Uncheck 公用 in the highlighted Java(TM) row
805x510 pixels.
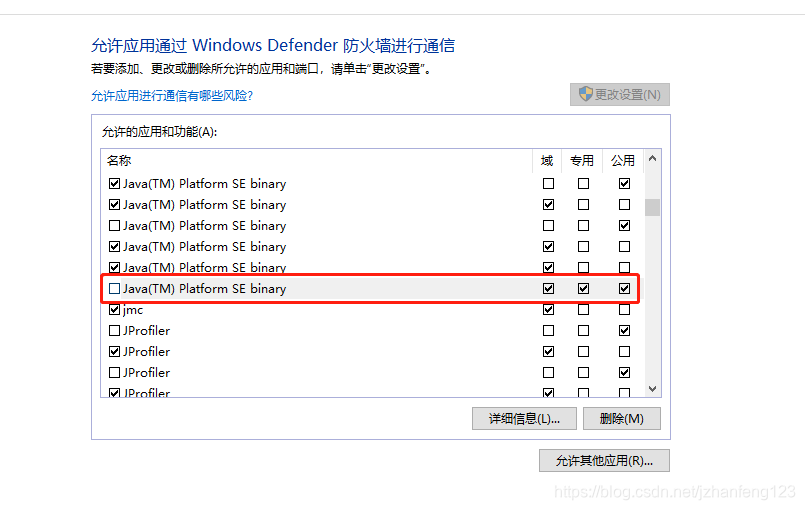click(624, 289)
